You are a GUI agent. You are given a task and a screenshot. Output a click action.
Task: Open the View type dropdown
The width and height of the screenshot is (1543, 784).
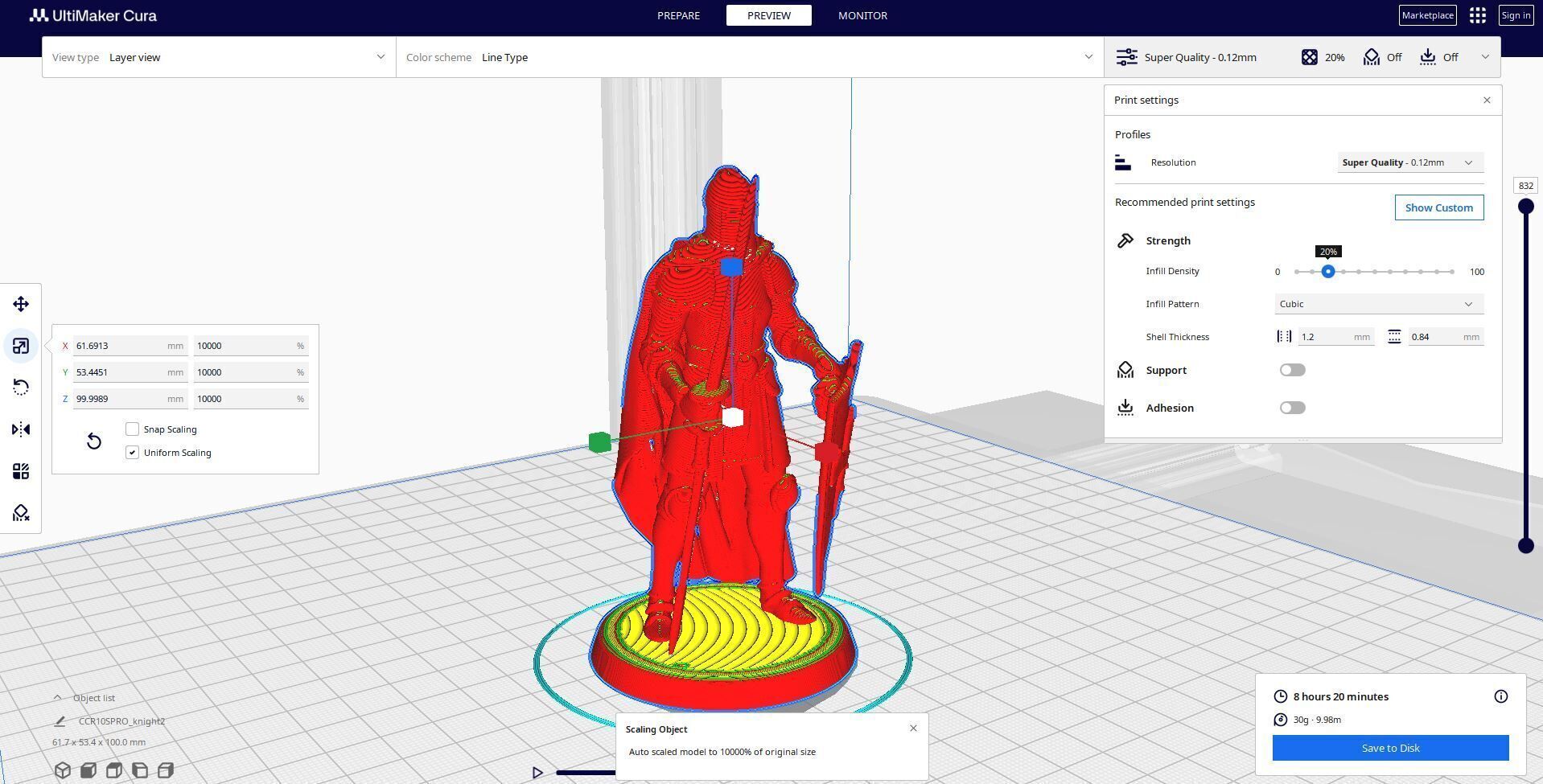pos(219,57)
